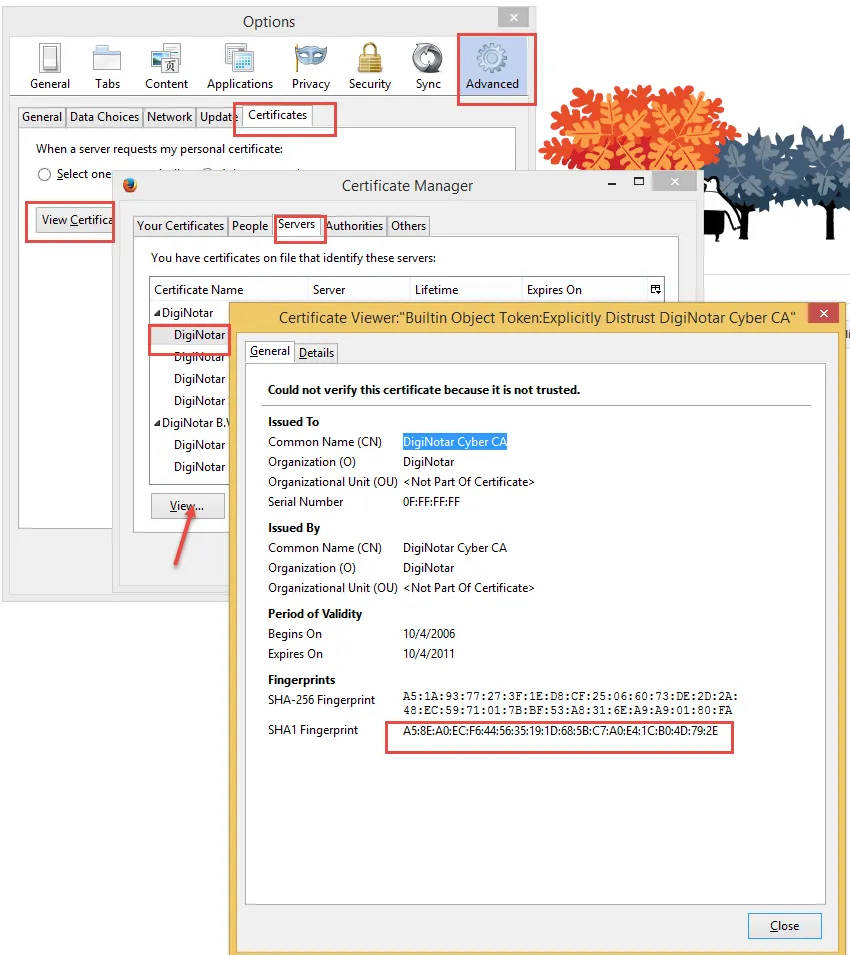This screenshot has height=955, width=850.
Task: Close the Certificate Viewer window with X
Action: (x=823, y=314)
